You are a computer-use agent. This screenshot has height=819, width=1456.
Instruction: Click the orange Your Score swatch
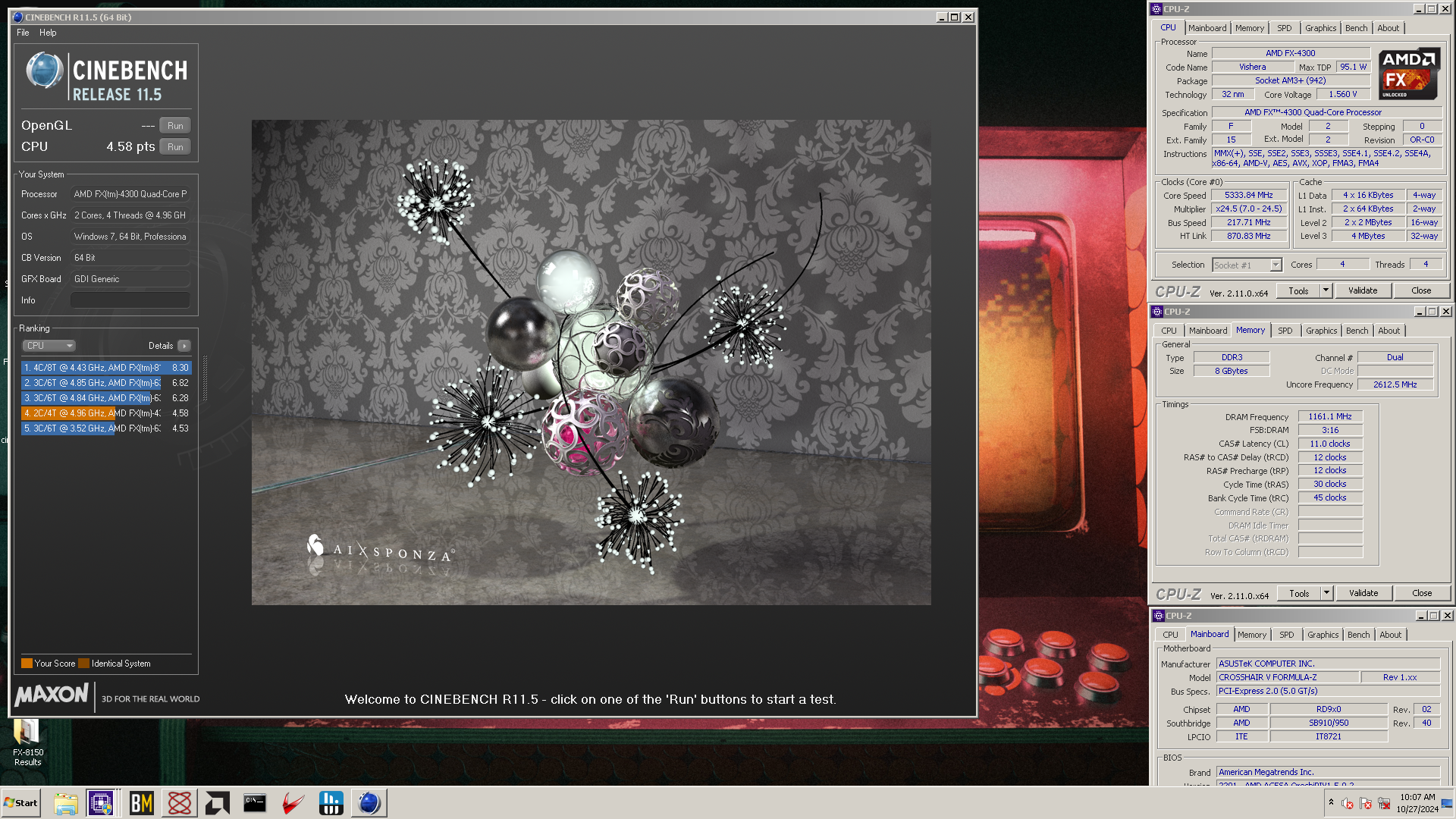tap(27, 664)
